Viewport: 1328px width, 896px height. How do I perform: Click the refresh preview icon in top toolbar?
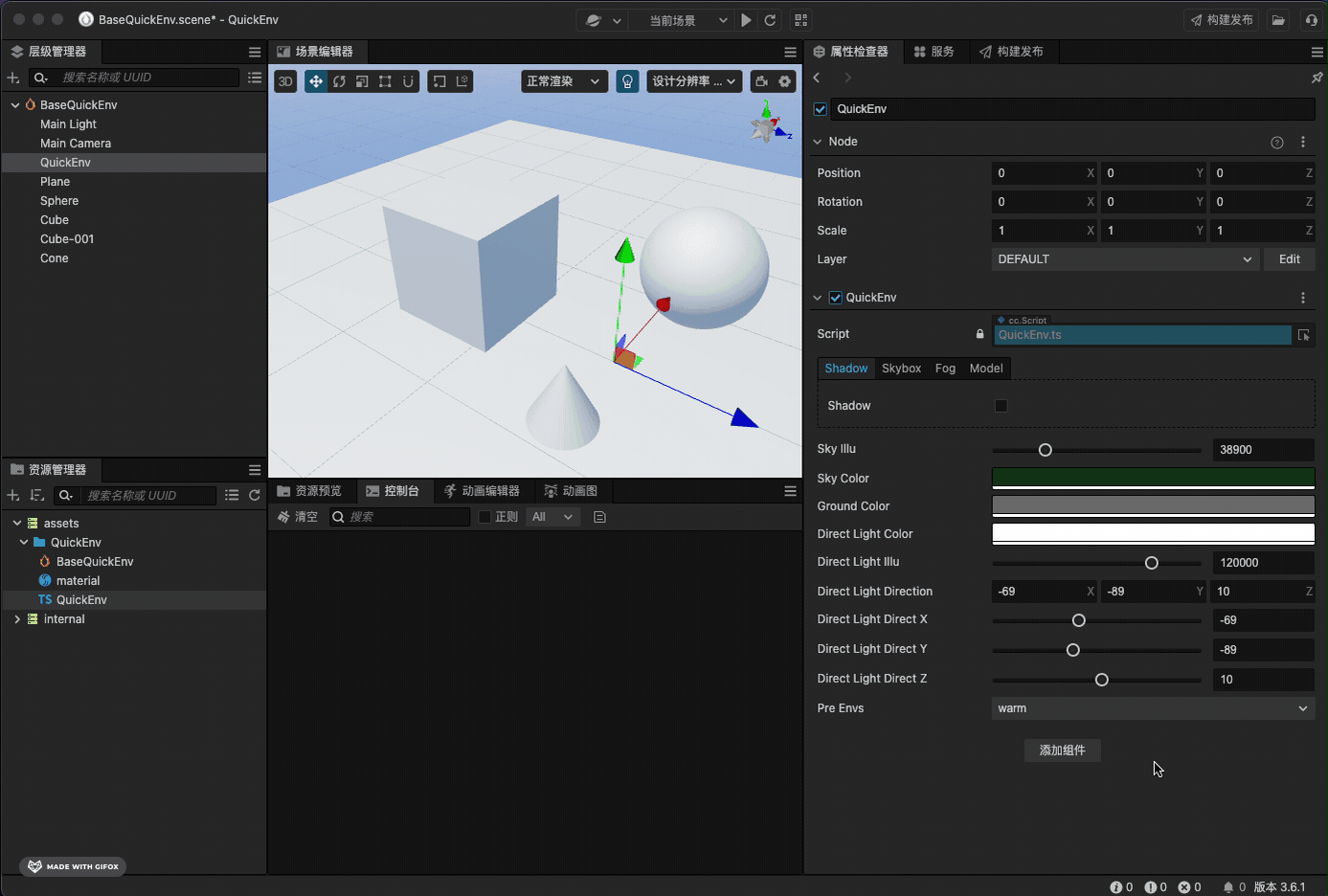pos(770,20)
